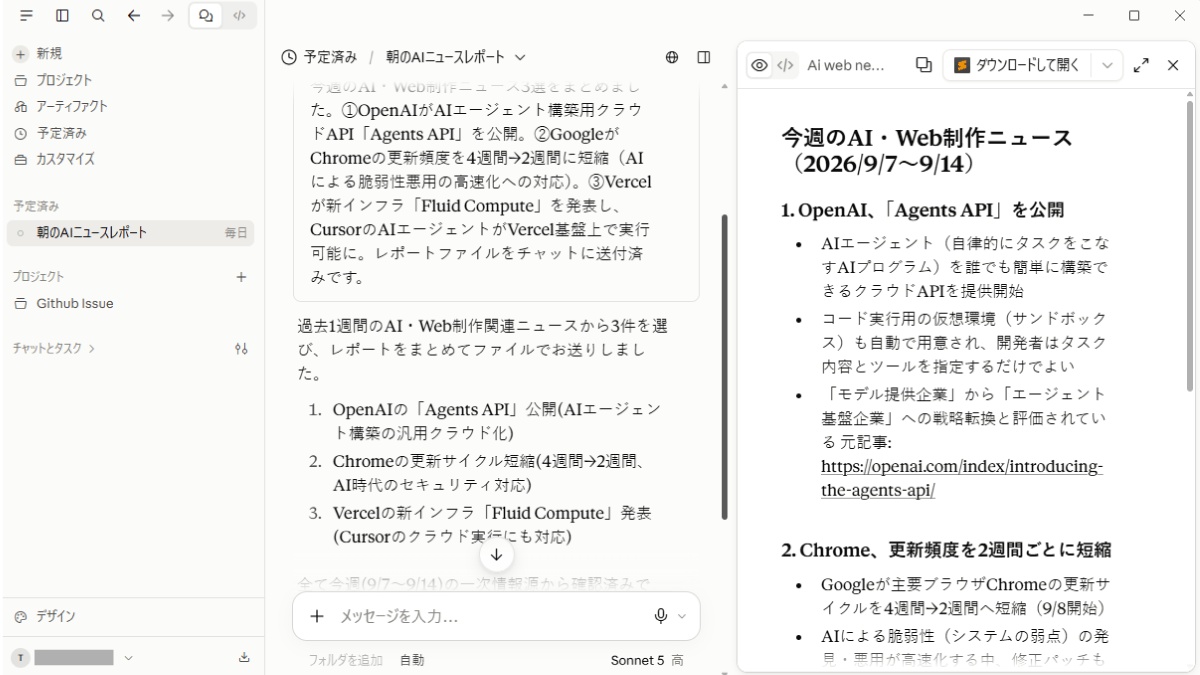The image size is (1200, 675).
Task: Open the user account dropdown
Action: coord(72,657)
